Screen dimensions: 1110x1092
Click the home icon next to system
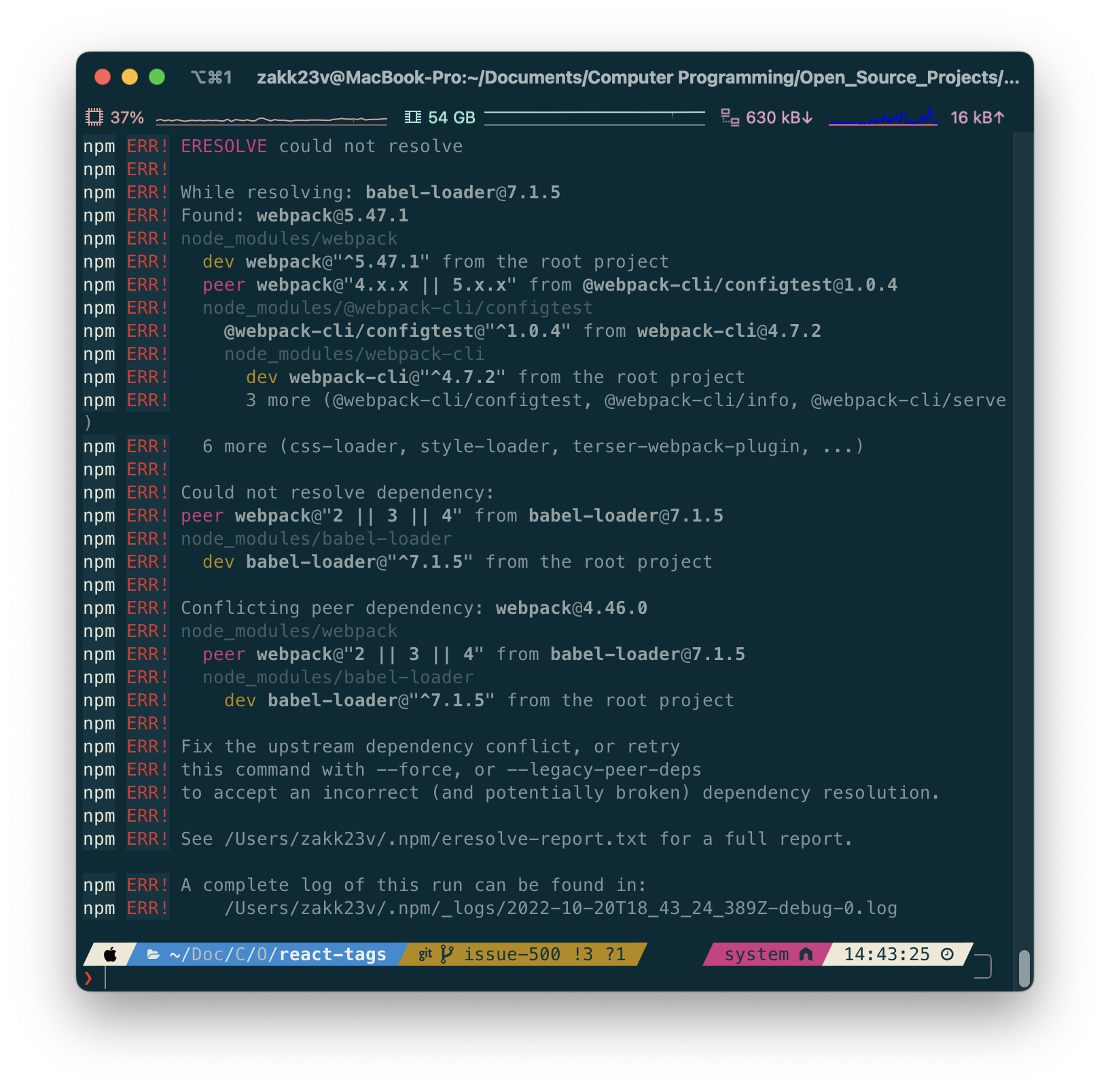[x=806, y=954]
